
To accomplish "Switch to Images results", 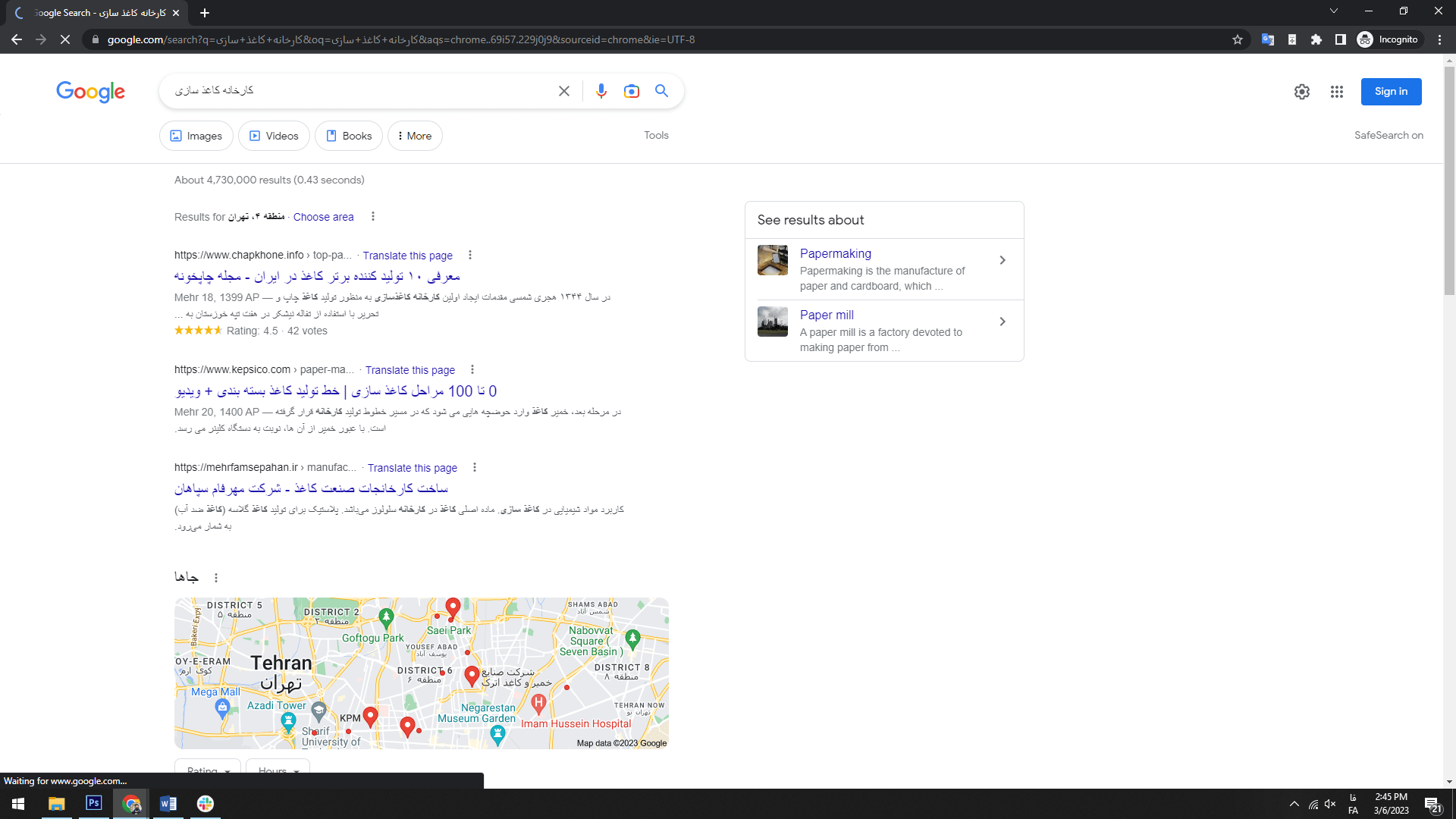I will (x=196, y=136).
